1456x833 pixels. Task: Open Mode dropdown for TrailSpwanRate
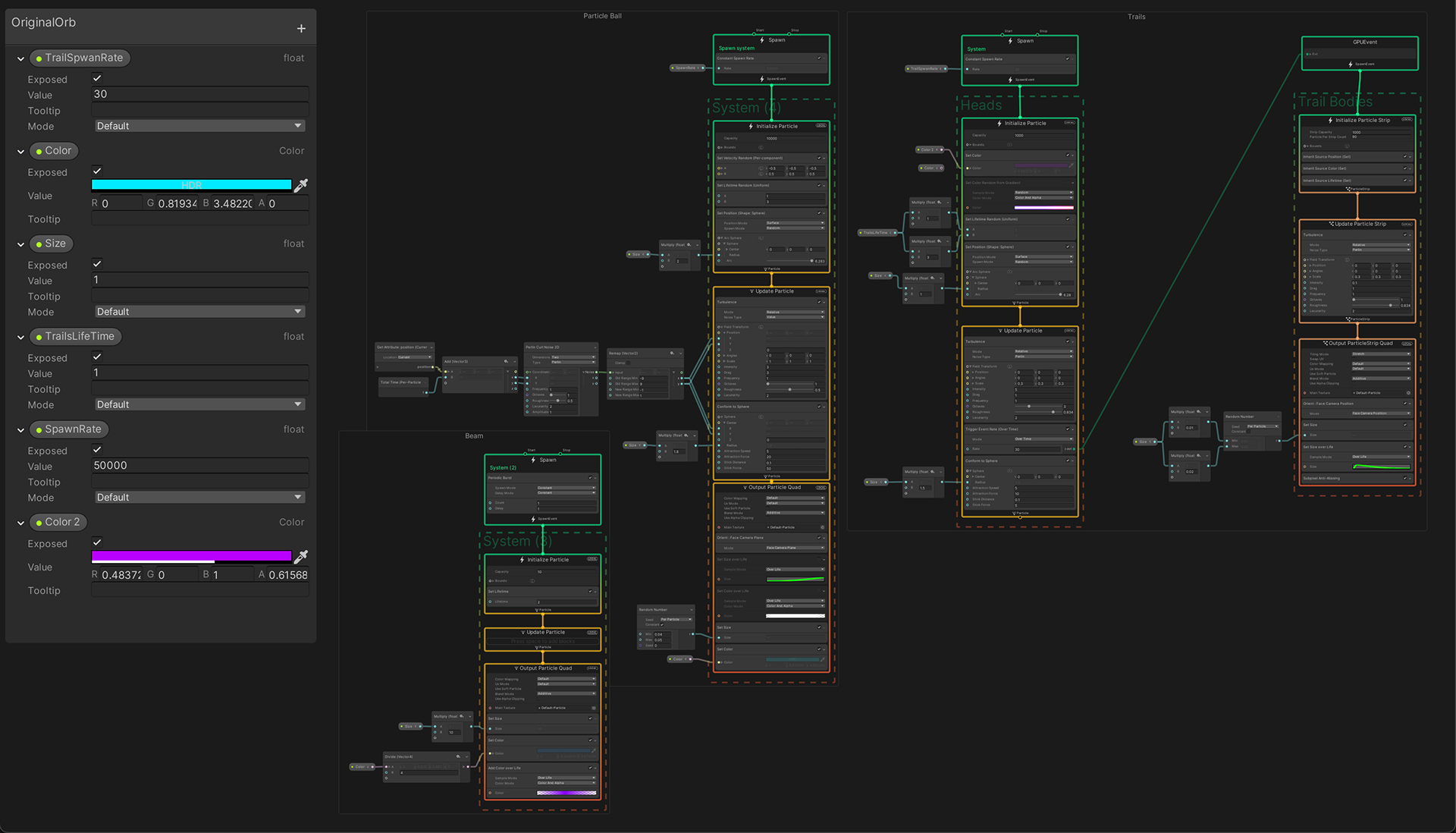tap(199, 126)
